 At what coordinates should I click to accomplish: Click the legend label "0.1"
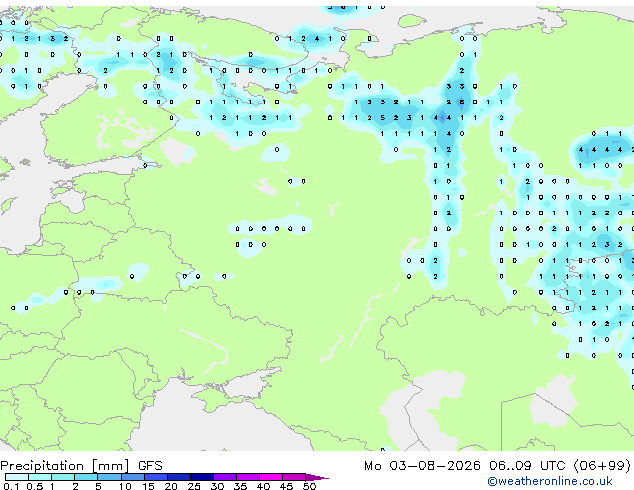pyautogui.click(x=11, y=486)
